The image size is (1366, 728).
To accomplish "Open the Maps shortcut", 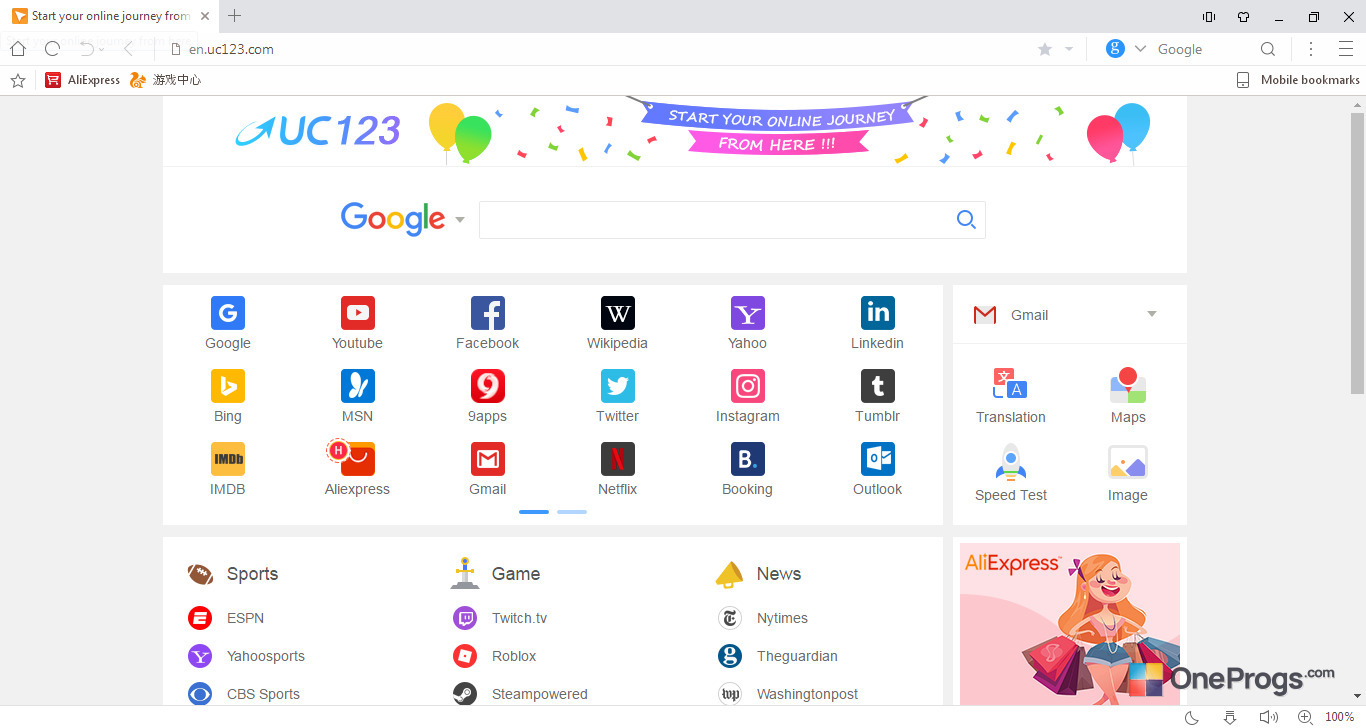I will [x=1128, y=397].
